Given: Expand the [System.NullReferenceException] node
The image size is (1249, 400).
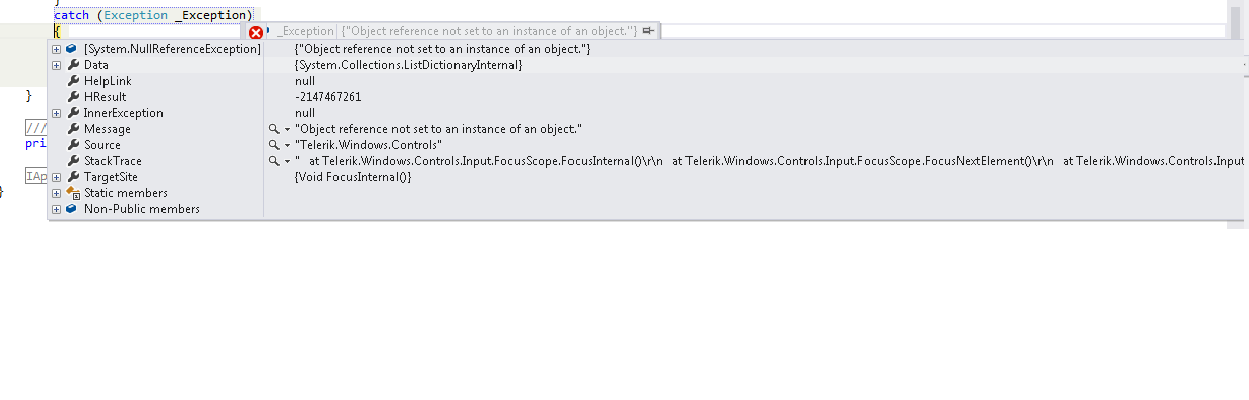Looking at the screenshot, I should pyautogui.click(x=57, y=49).
